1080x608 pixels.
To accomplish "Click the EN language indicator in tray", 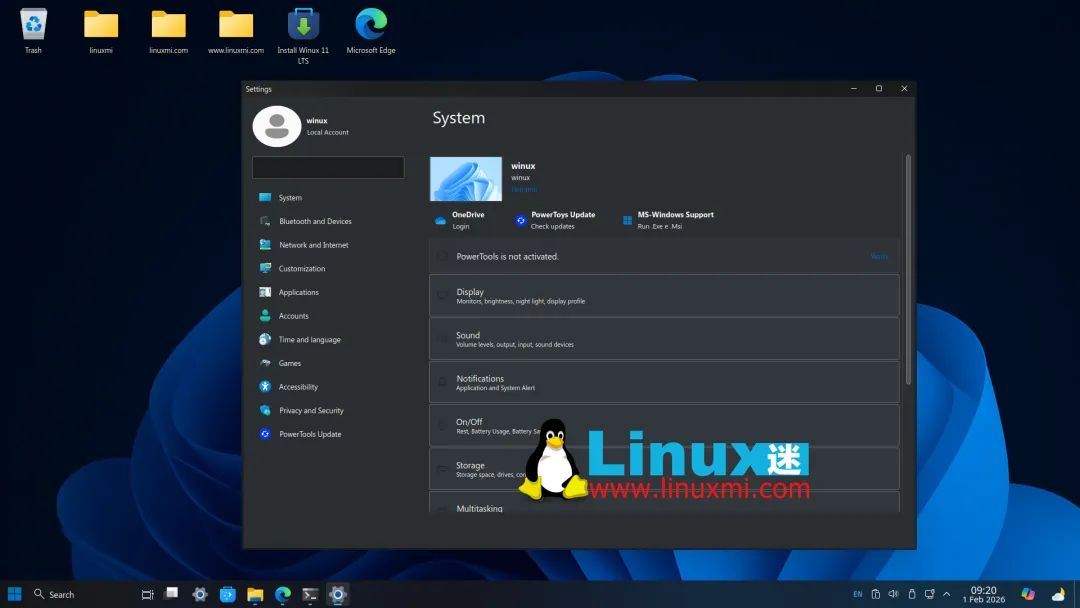I will (858, 594).
